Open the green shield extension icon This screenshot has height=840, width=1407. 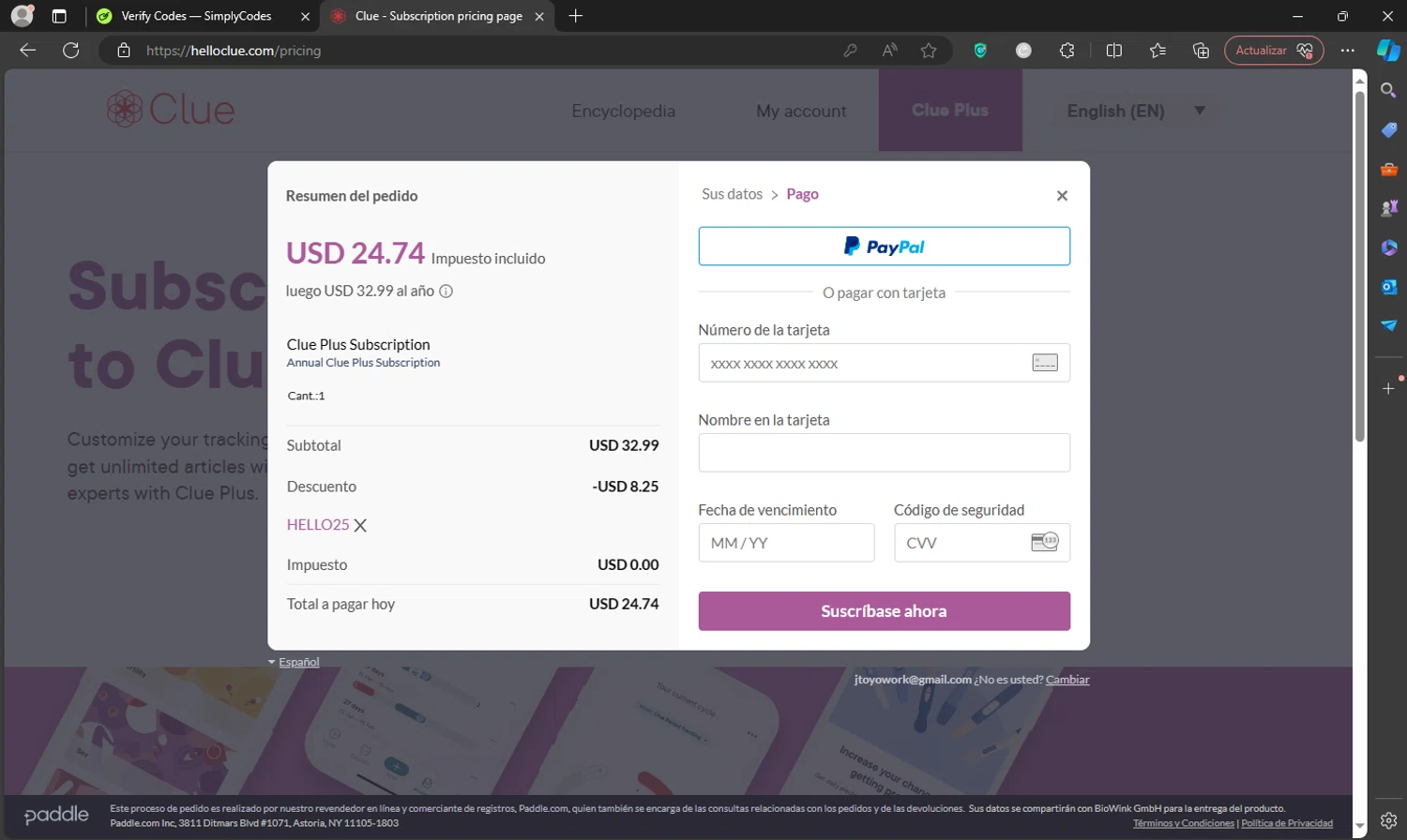tap(980, 51)
